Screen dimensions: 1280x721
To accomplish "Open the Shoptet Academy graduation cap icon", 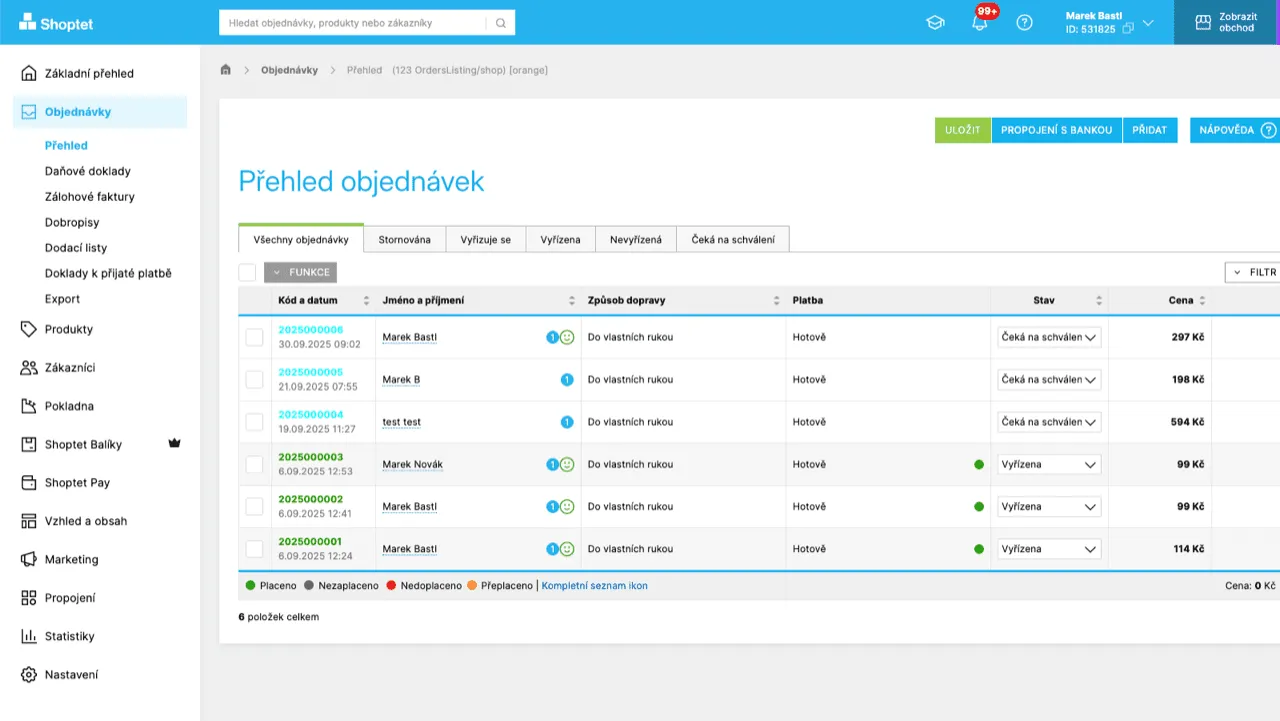I will click(x=934, y=22).
